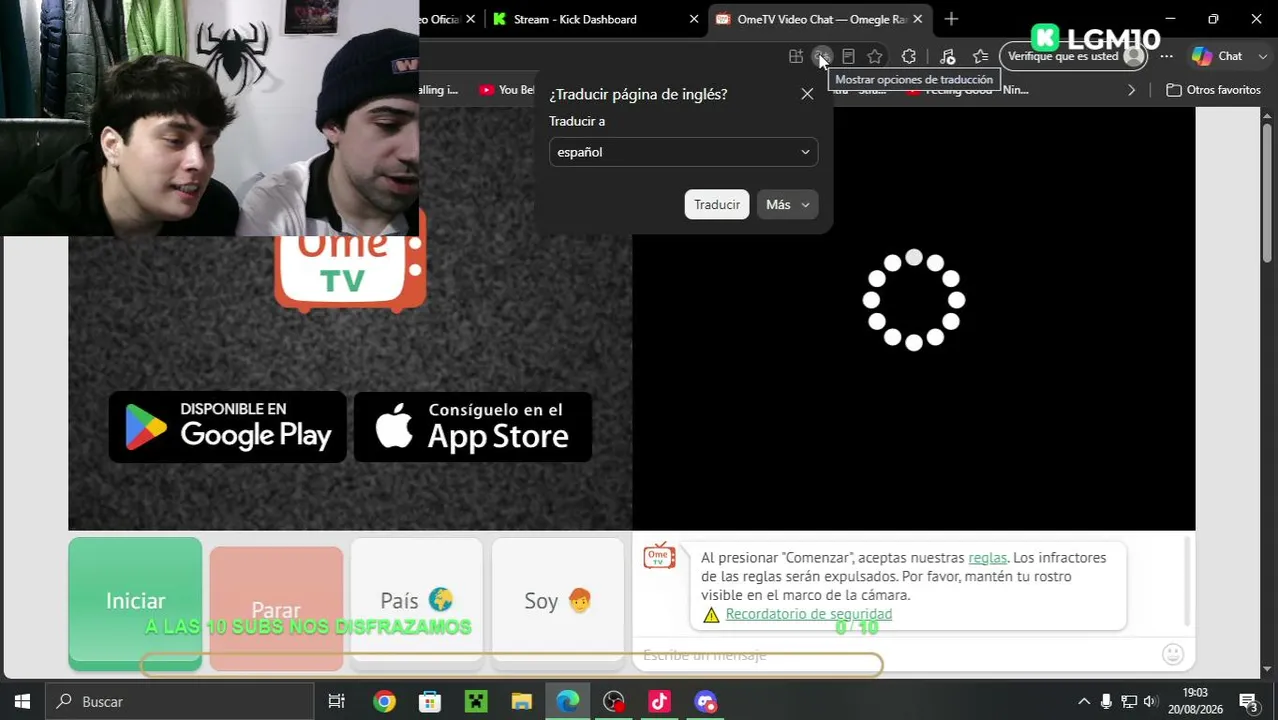Open the notification center icon
This screenshot has width=1278, height=720.
click(x=1248, y=702)
